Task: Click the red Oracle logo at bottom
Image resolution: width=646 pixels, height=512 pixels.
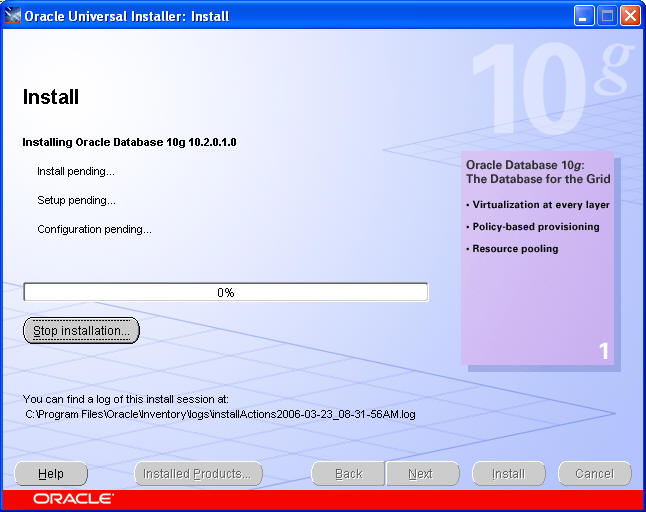Action: pos(73,498)
